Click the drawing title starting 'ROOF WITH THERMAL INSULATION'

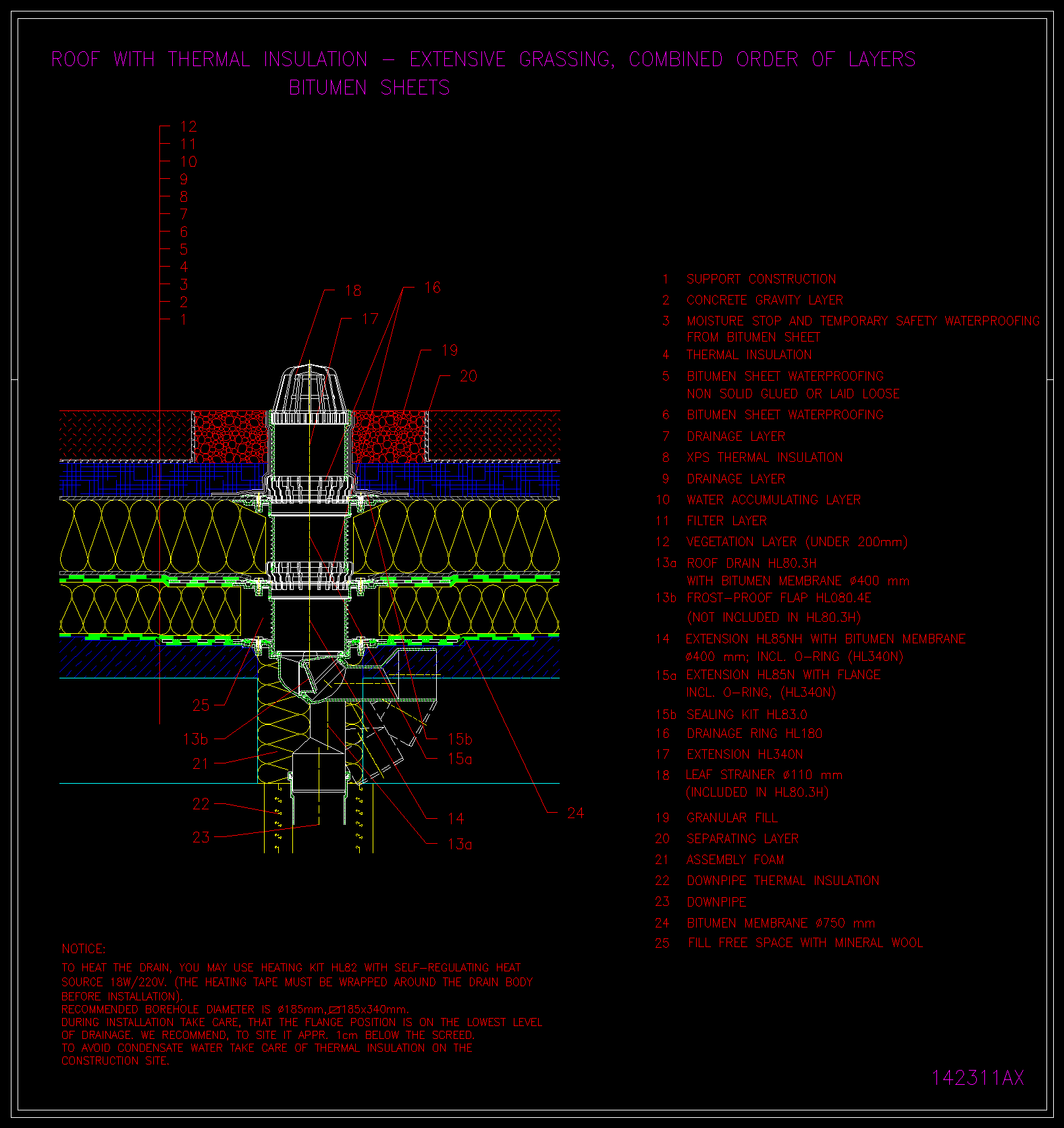click(x=483, y=59)
